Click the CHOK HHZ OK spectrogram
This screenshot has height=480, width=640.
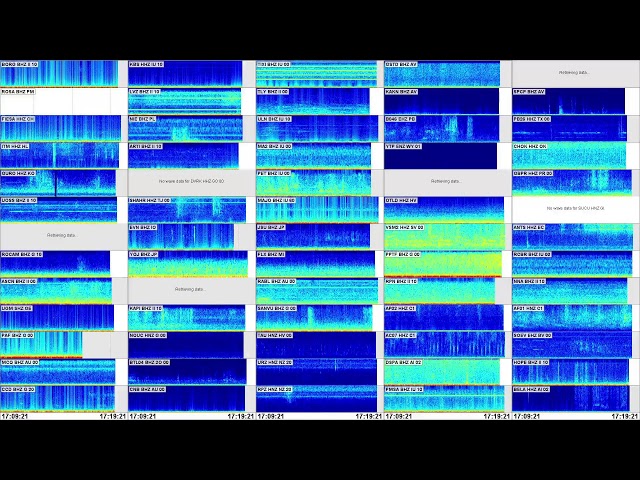(x=569, y=156)
